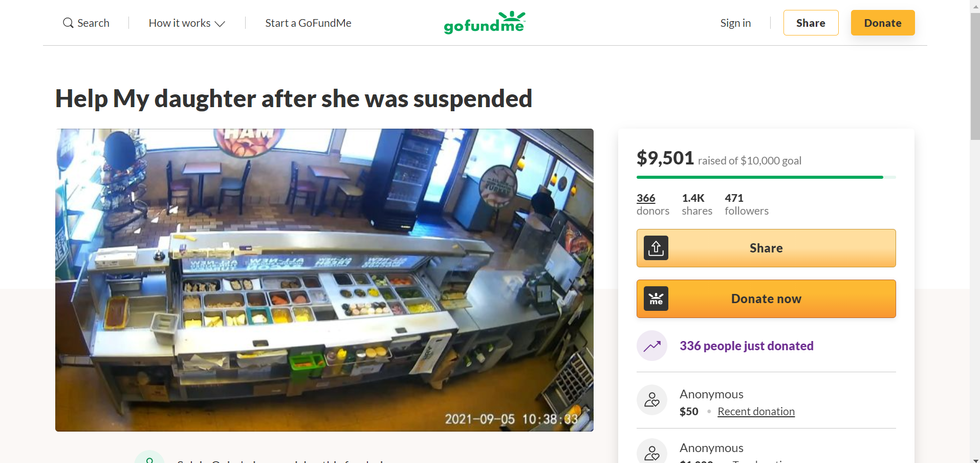Click the GoFundMe icon on Donate now

pyautogui.click(x=656, y=299)
